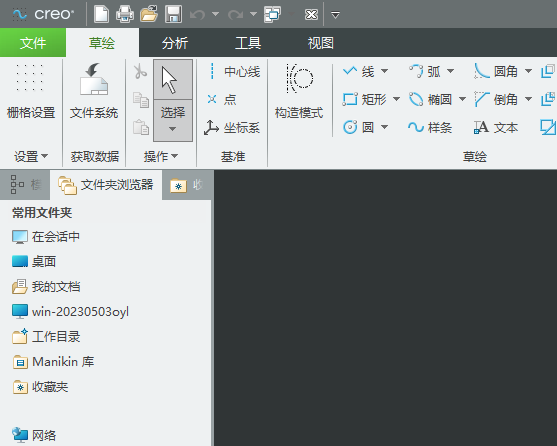This screenshot has width=557, height=446.
Task: Expand the 操作 group menu
Action: pos(161,156)
